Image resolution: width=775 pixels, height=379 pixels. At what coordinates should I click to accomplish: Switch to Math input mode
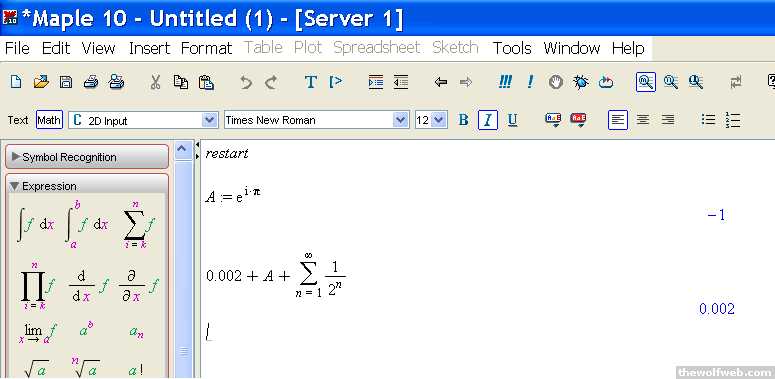pos(49,120)
